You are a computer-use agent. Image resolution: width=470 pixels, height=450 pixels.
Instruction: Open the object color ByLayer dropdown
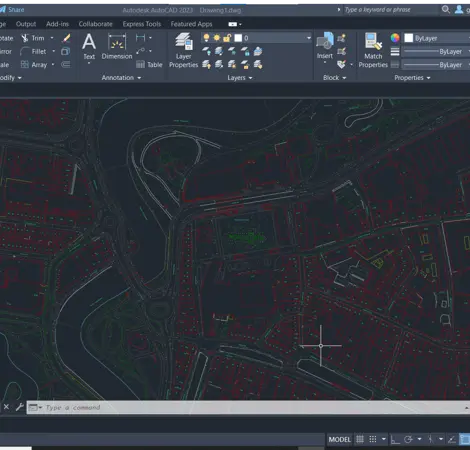point(437,38)
